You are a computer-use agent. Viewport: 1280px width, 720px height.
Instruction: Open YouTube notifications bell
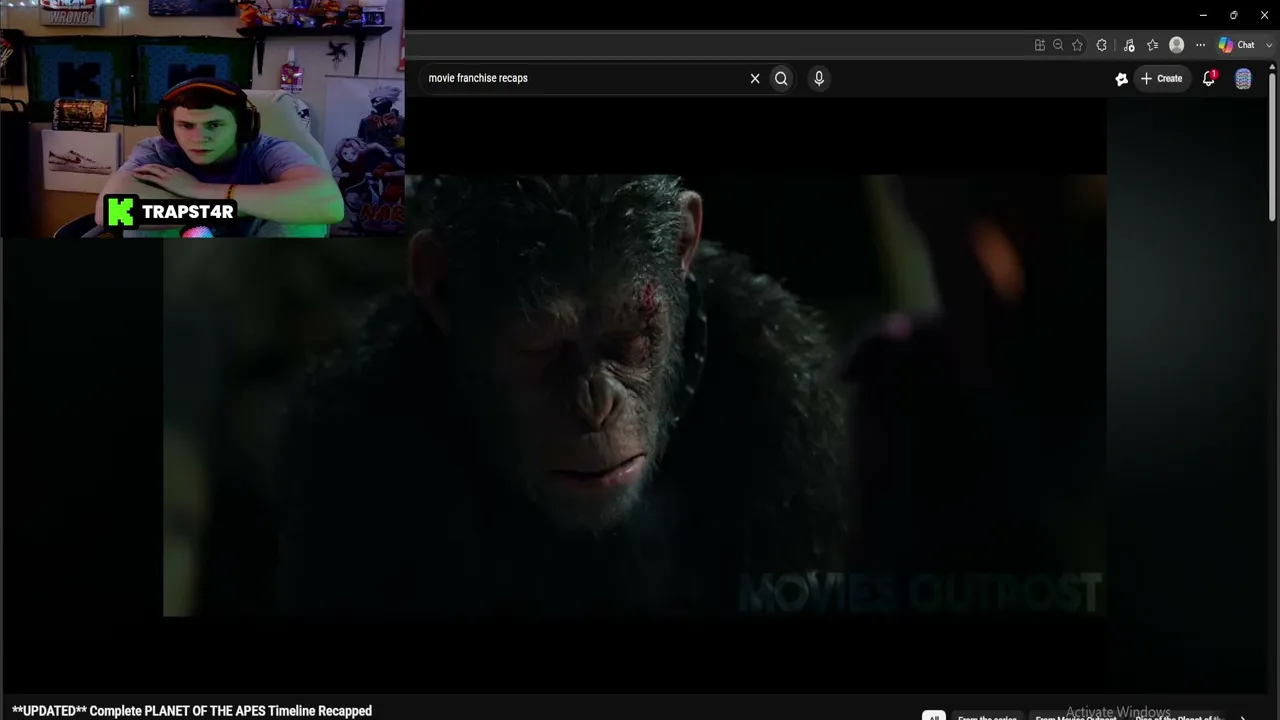coord(1209,79)
